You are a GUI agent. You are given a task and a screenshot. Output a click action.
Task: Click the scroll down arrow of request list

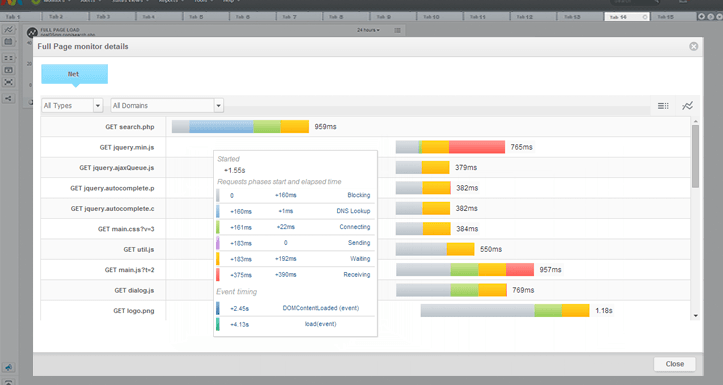tap(695, 316)
